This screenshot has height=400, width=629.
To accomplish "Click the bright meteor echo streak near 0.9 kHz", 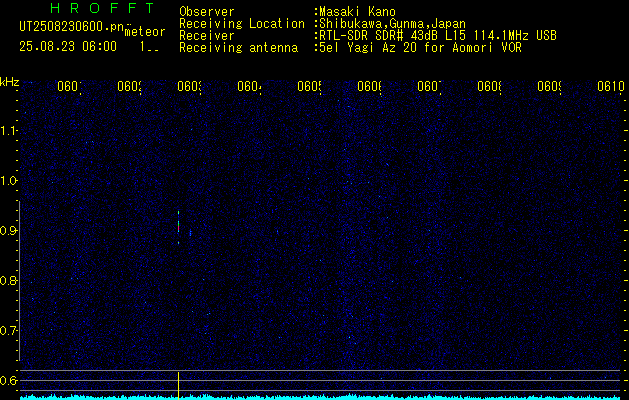I will (x=179, y=226).
